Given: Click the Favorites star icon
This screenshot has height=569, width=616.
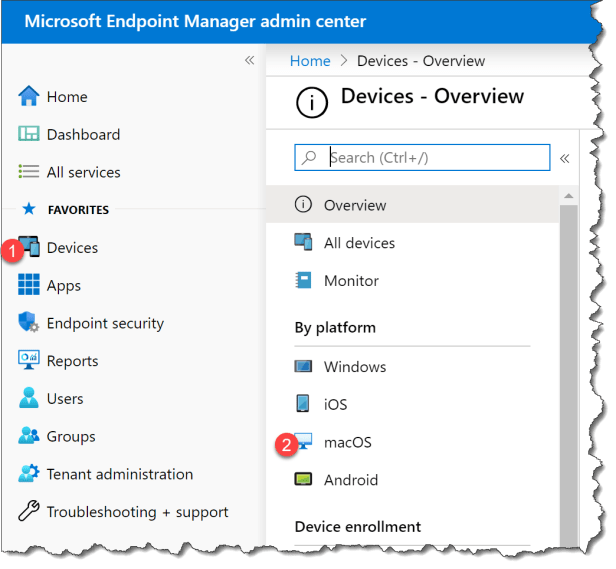Looking at the screenshot, I should click(x=29, y=209).
